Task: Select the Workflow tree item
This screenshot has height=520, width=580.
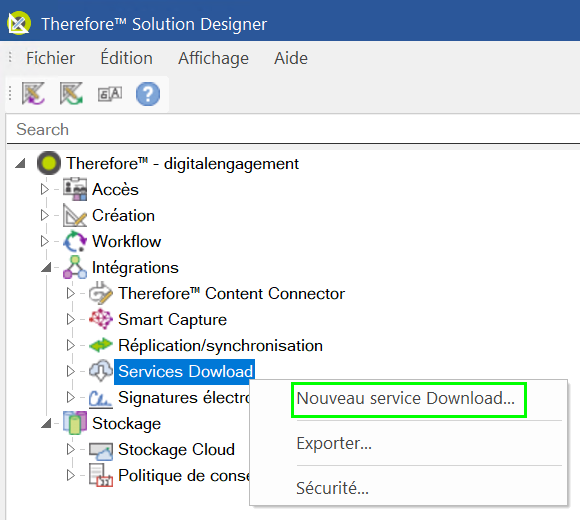Action: click(127, 242)
